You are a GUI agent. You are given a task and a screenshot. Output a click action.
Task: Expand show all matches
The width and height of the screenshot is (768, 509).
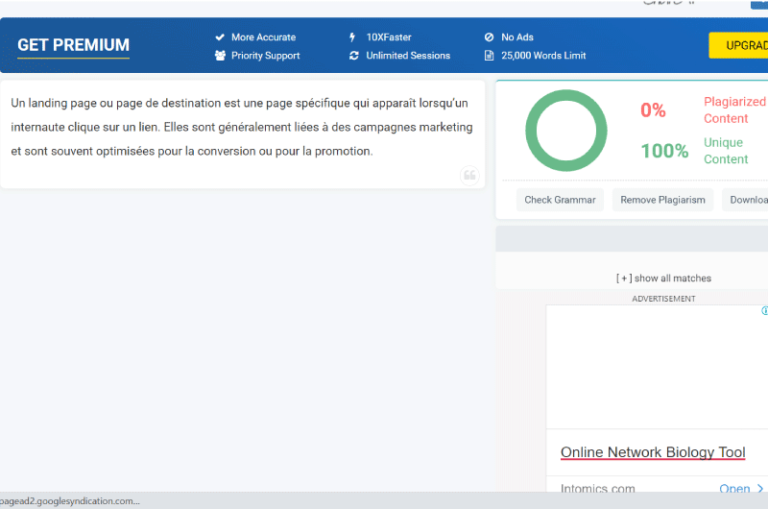point(663,278)
